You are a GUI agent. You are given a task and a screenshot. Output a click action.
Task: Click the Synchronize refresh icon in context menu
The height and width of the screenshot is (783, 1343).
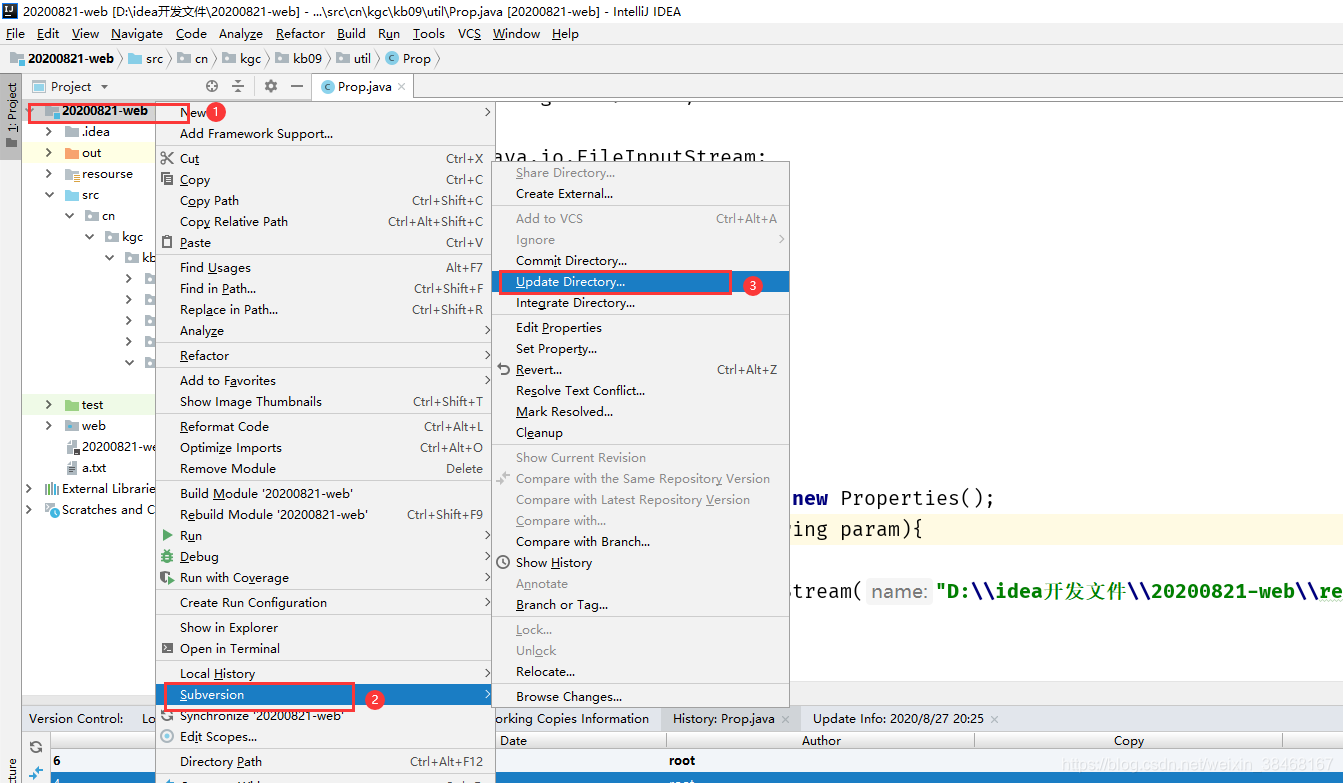pyautogui.click(x=167, y=715)
